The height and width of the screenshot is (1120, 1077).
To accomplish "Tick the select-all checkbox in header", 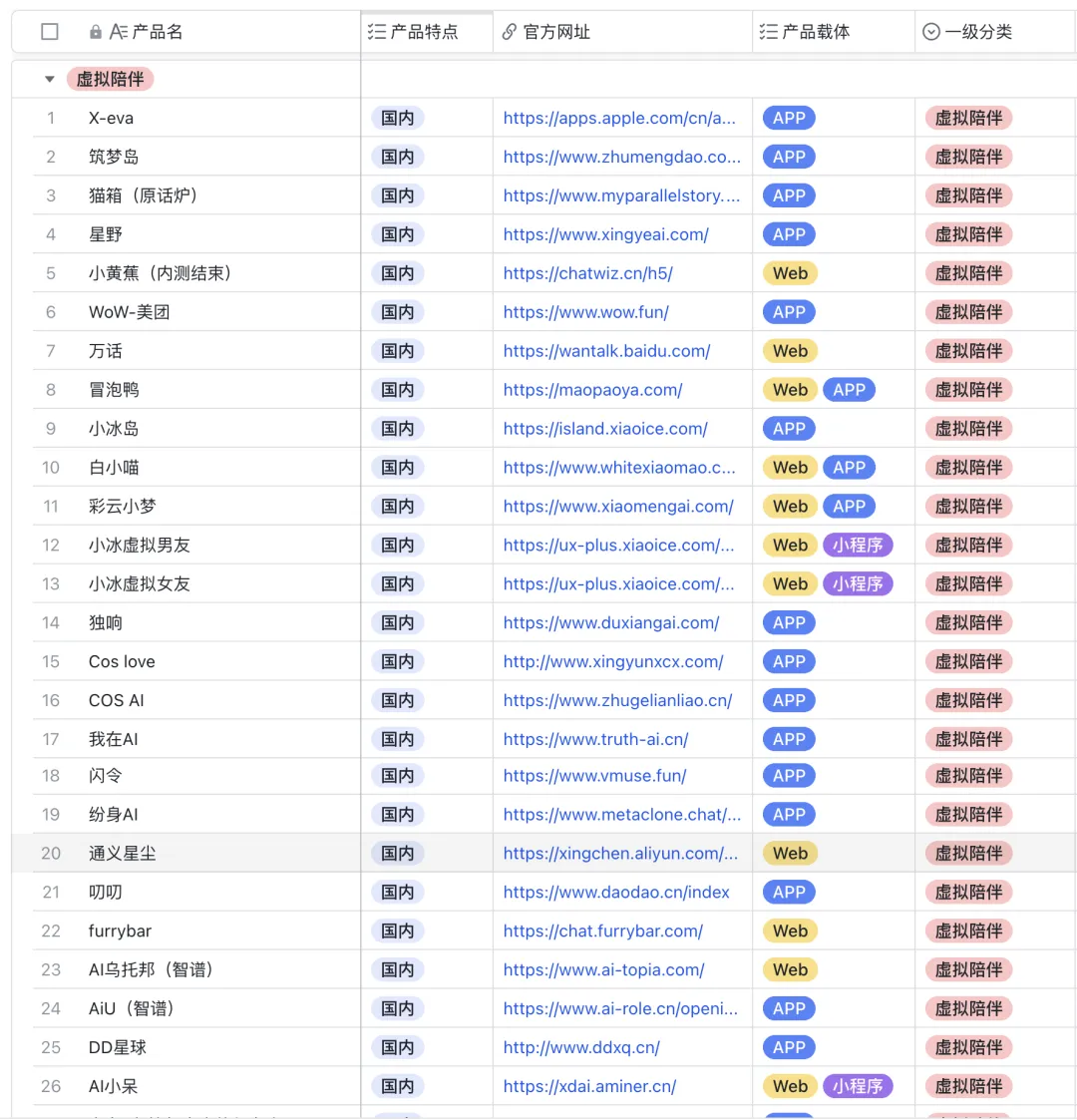I will (x=49, y=32).
